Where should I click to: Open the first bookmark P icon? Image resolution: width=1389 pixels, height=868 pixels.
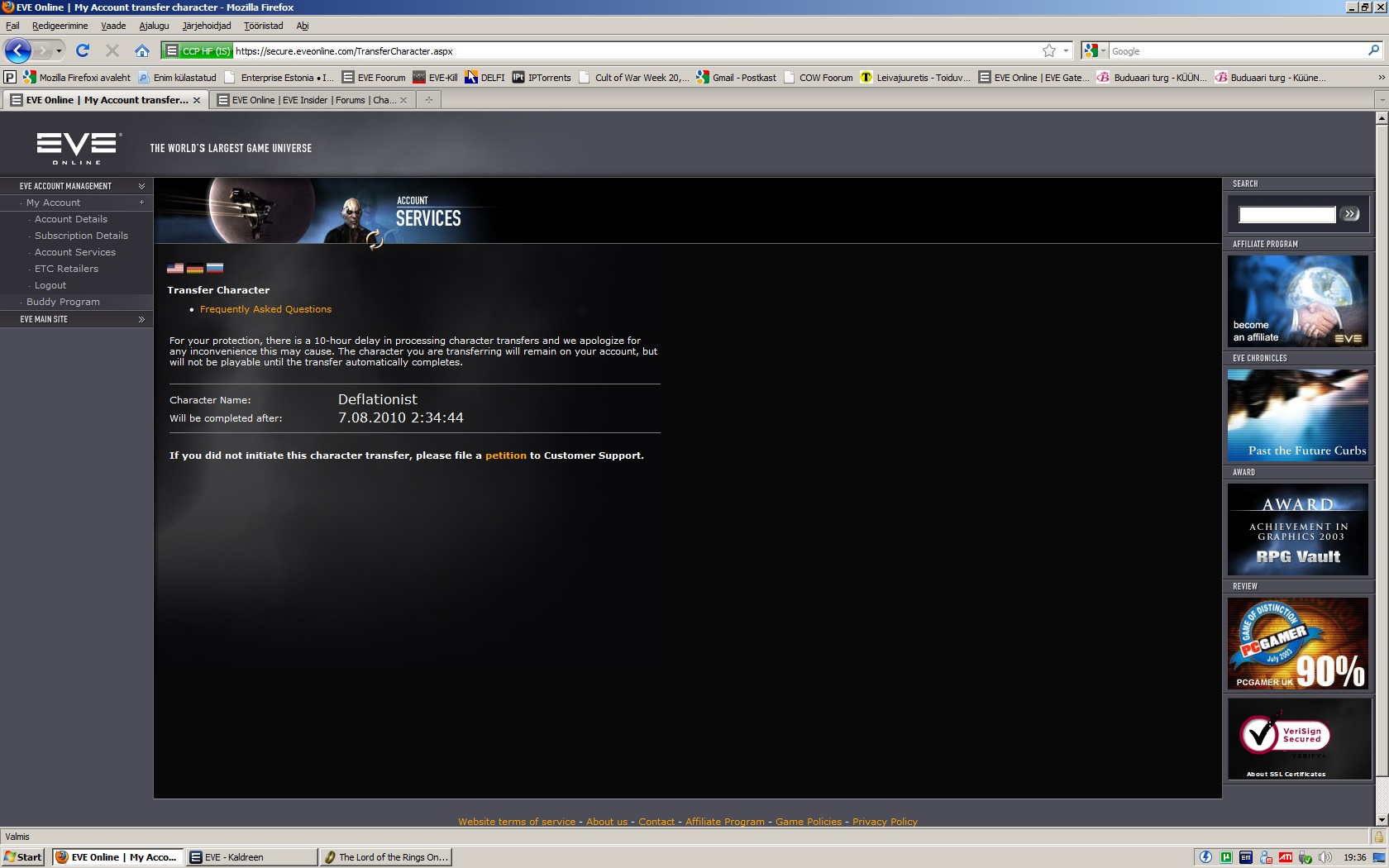click(x=10, y=77)
